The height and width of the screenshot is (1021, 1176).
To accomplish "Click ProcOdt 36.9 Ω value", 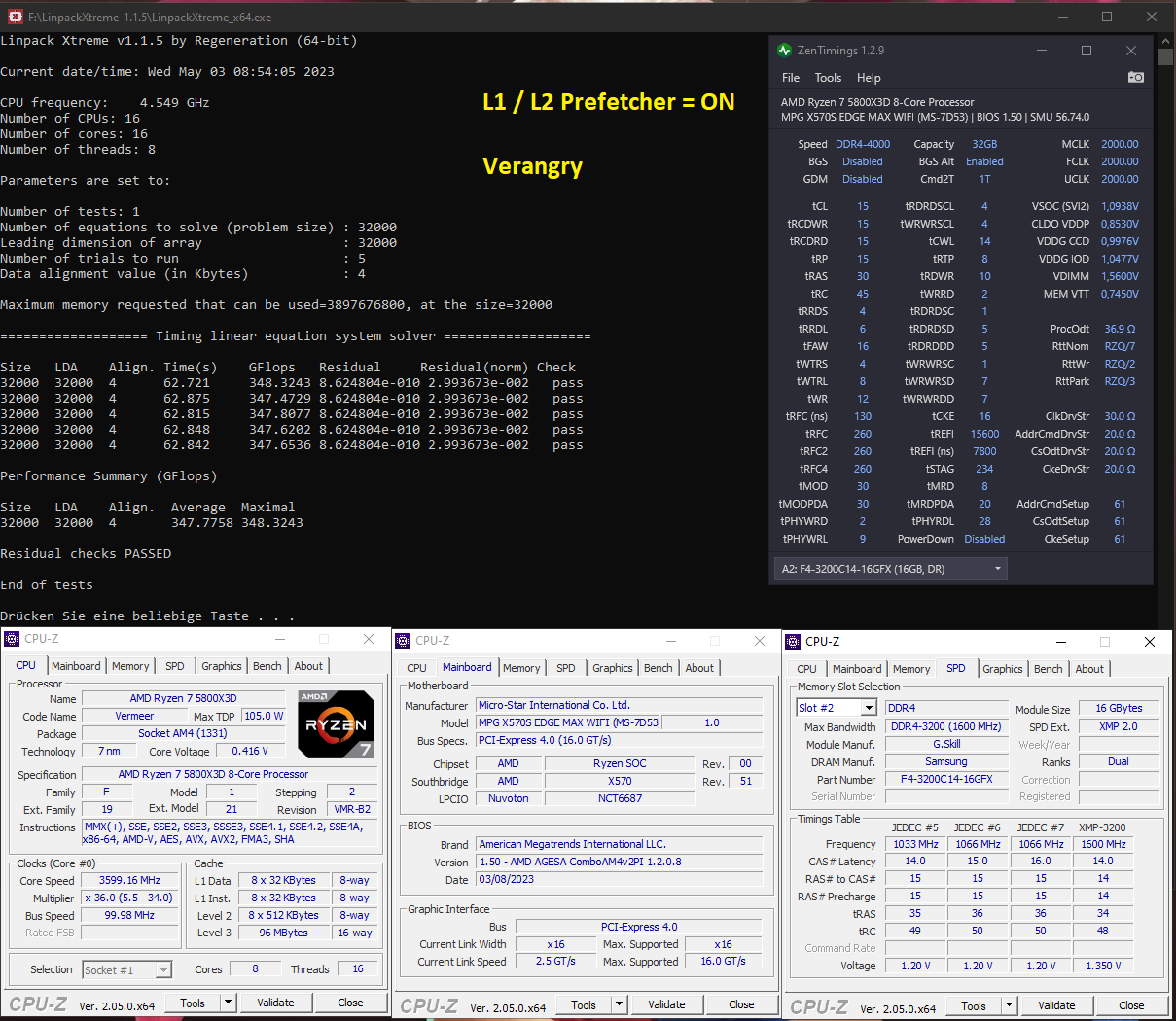I will pyautogui.click(x=1120, y=329).
